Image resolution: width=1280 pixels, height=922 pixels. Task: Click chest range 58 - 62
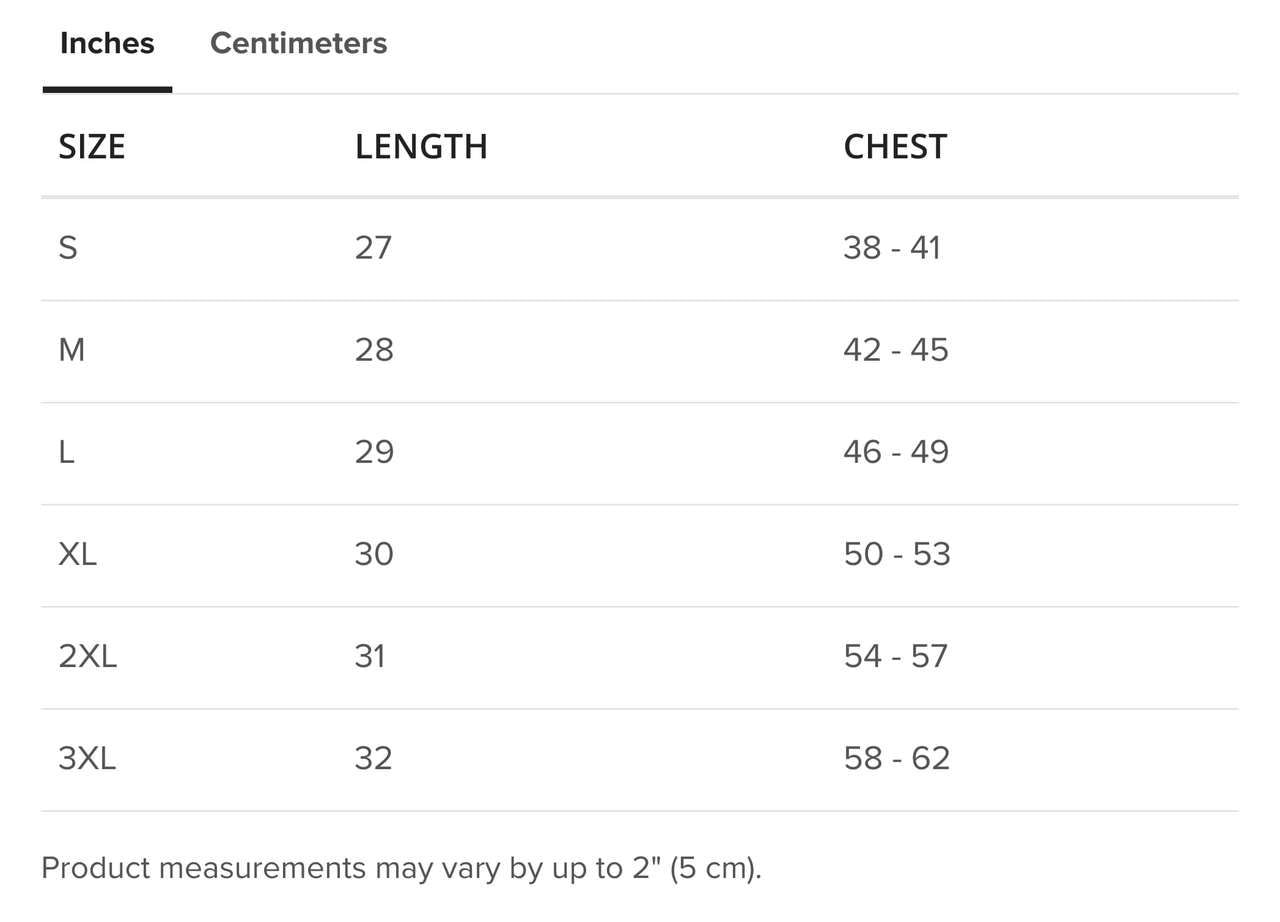(897, 757)
